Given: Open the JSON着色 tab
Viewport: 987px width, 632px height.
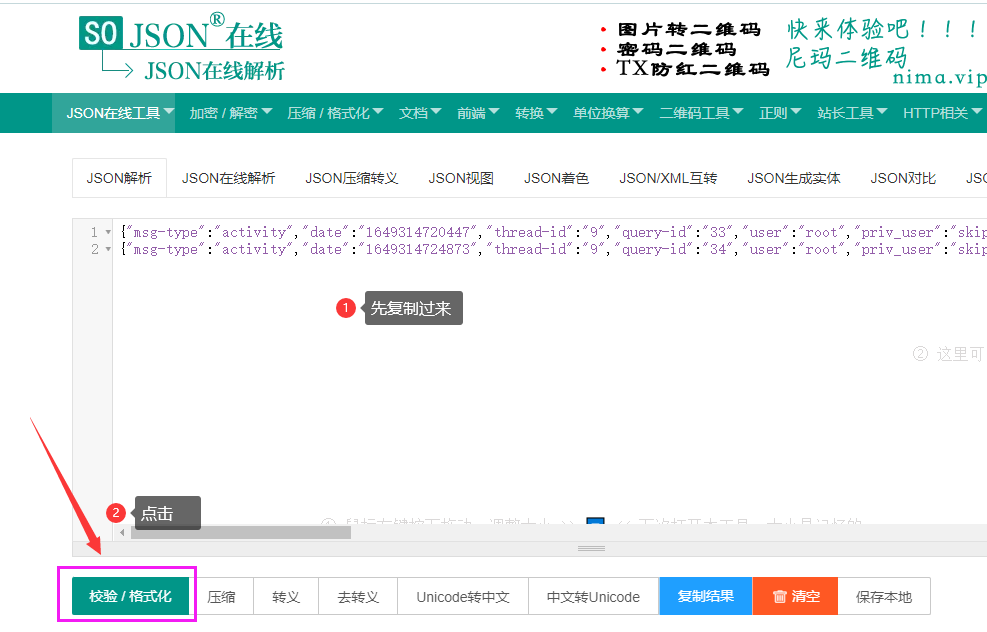Looking at the screenshot, I should 556,177.
